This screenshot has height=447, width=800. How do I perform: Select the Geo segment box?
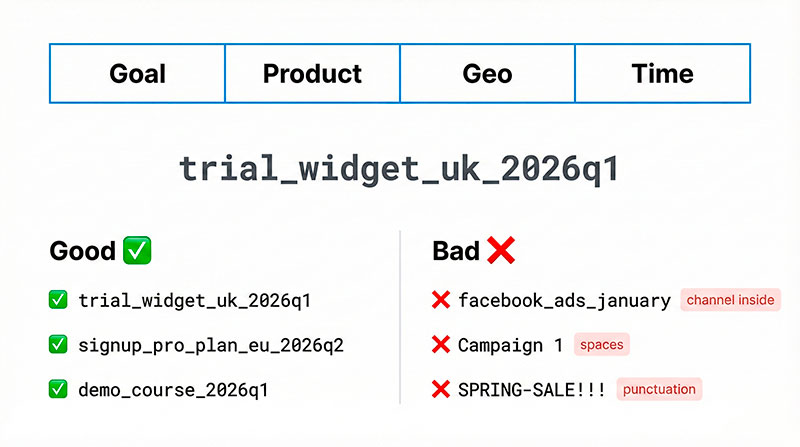coord(487,73)
